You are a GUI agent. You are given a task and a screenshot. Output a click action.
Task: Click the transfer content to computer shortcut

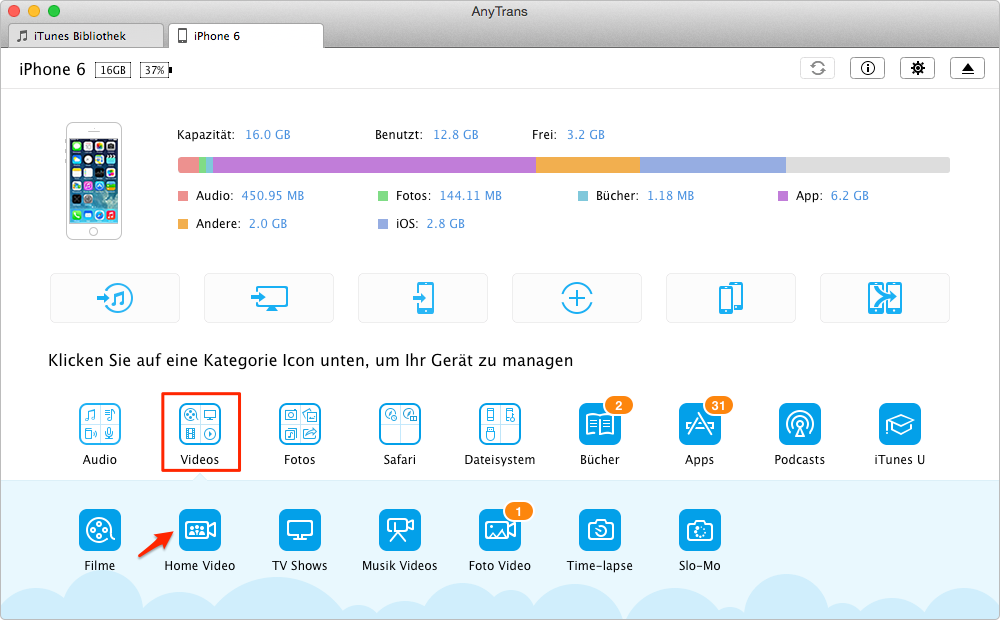[269, 298]
